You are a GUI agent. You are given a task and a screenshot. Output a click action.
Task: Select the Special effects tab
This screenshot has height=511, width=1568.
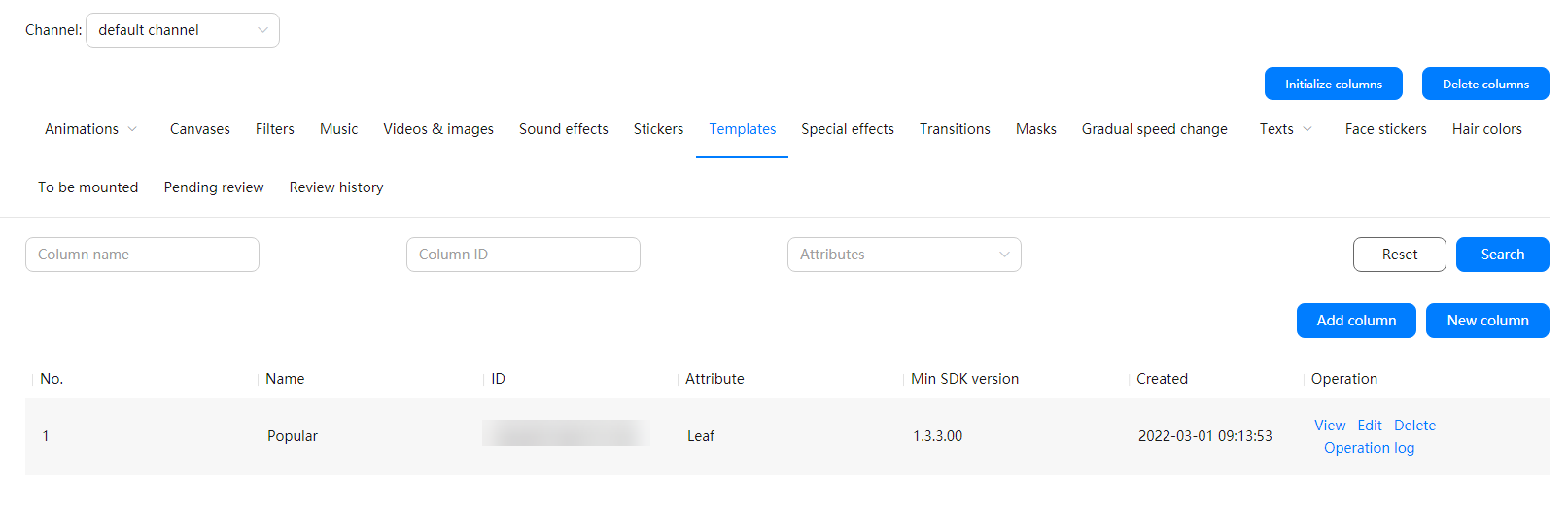(x=847, y=129)
